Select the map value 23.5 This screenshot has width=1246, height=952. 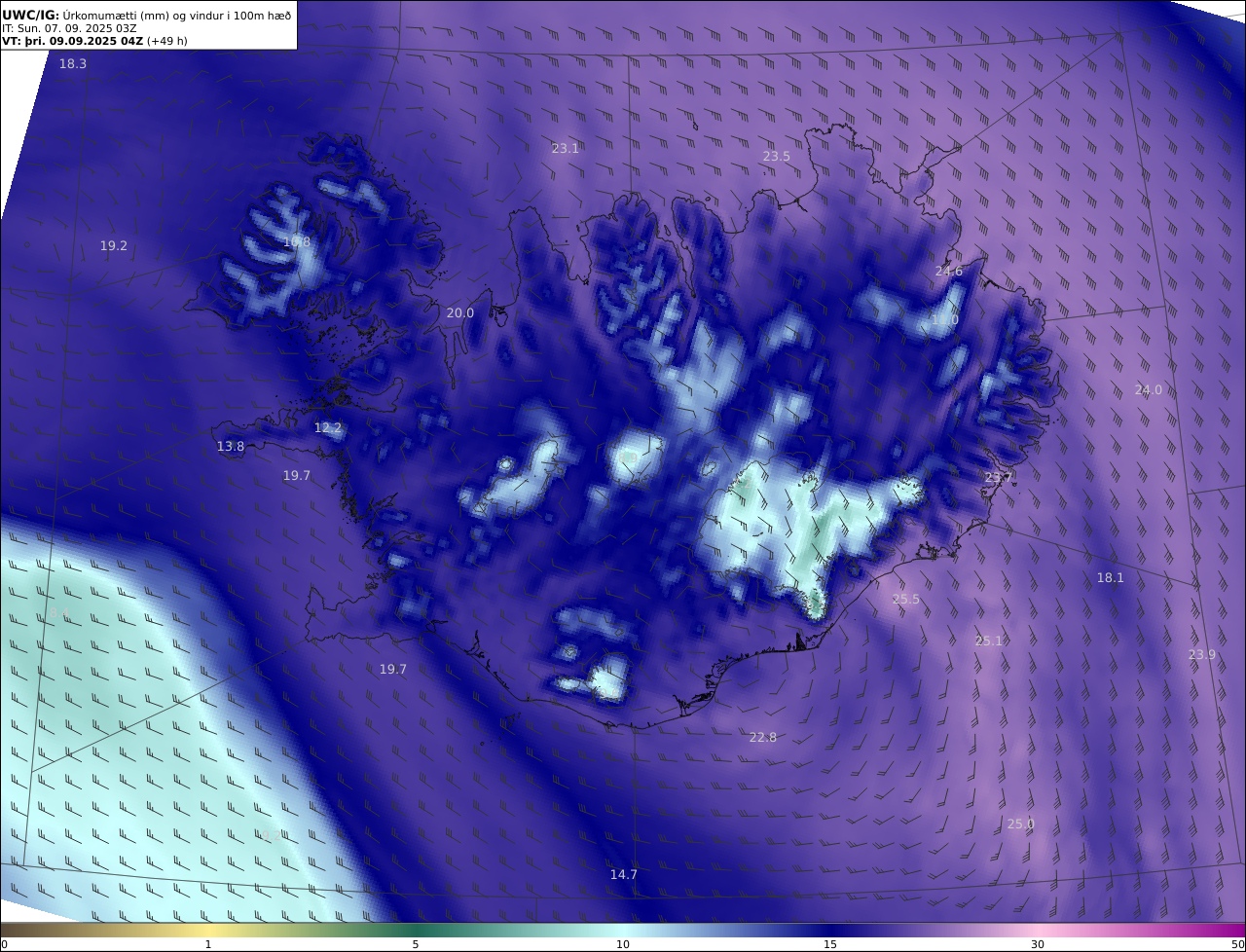[777, 156]
